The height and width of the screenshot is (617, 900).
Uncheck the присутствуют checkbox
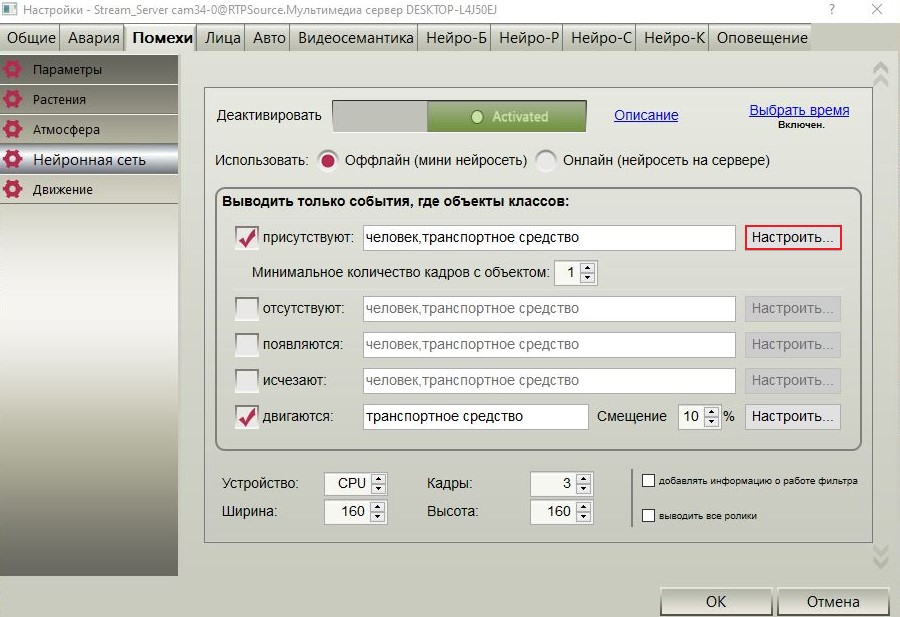247,237
